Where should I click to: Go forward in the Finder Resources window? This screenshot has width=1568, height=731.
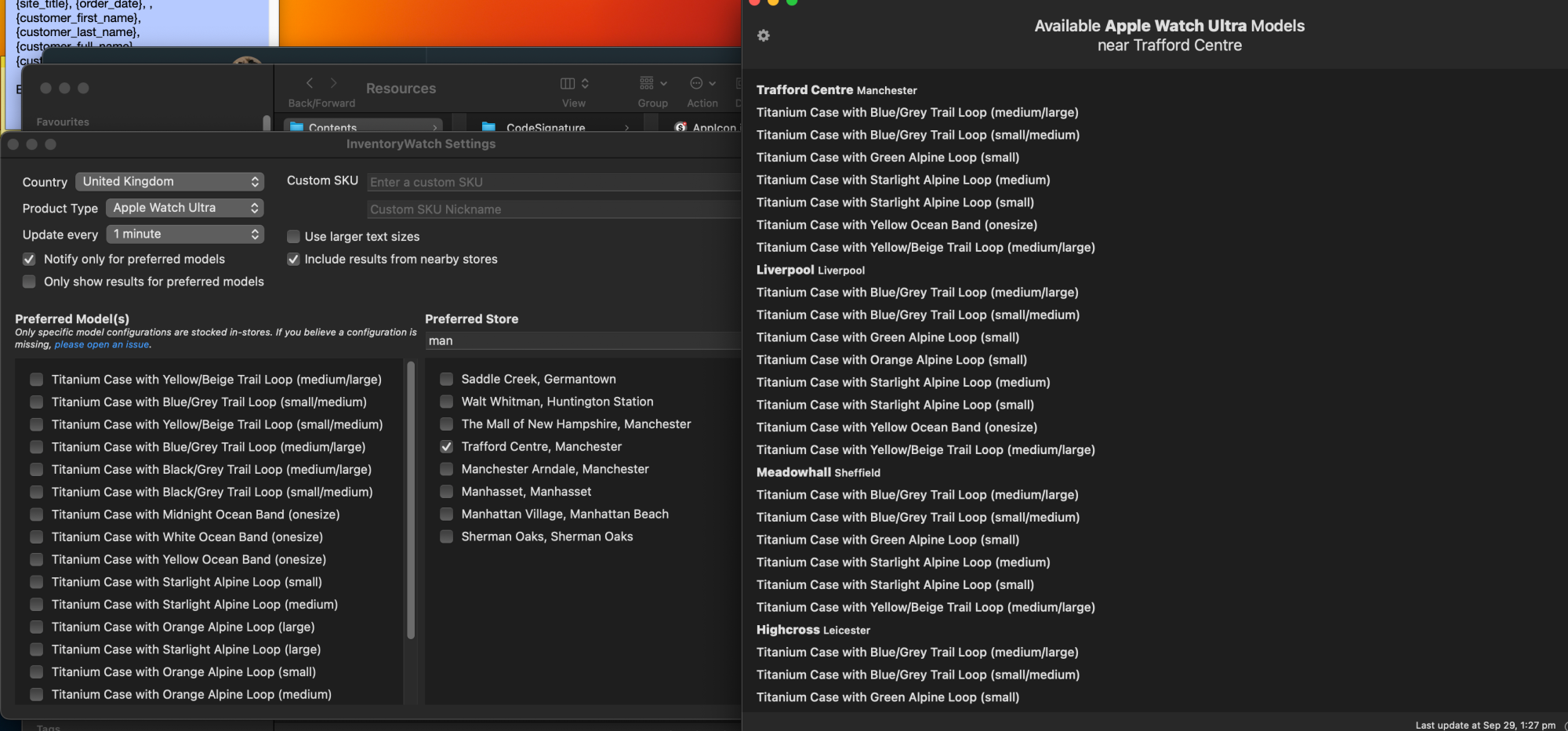[333, 83]
